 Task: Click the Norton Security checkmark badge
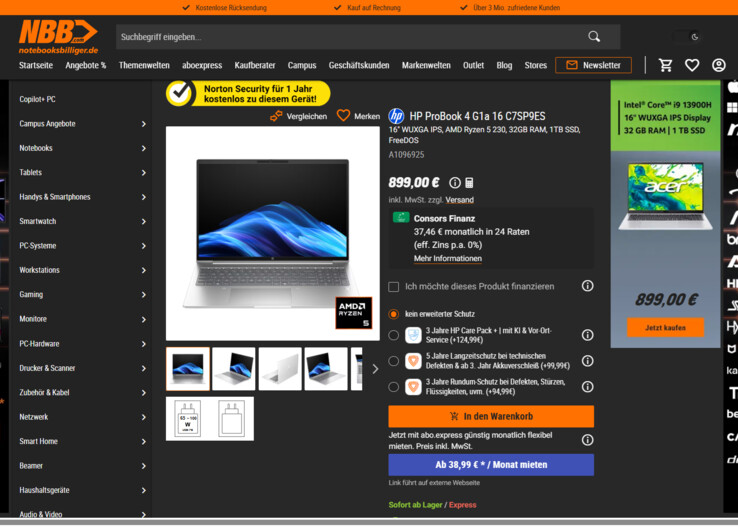178,93
